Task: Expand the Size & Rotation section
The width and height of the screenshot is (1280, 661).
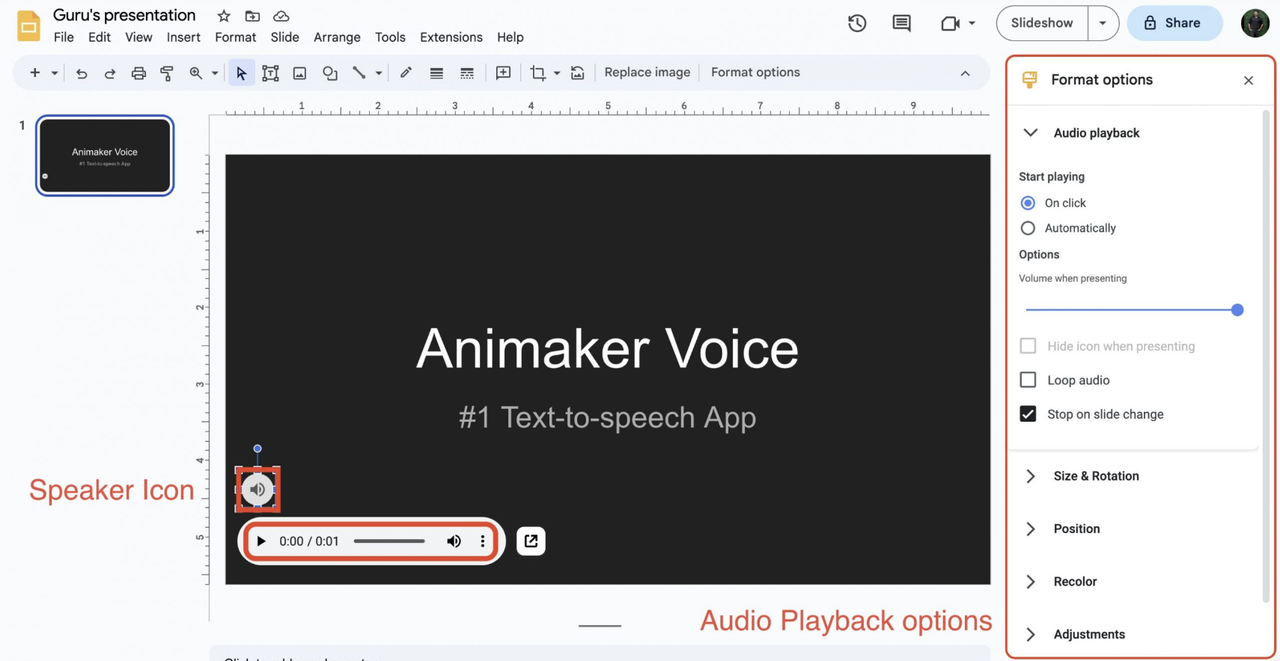Action: (1031, 476)
